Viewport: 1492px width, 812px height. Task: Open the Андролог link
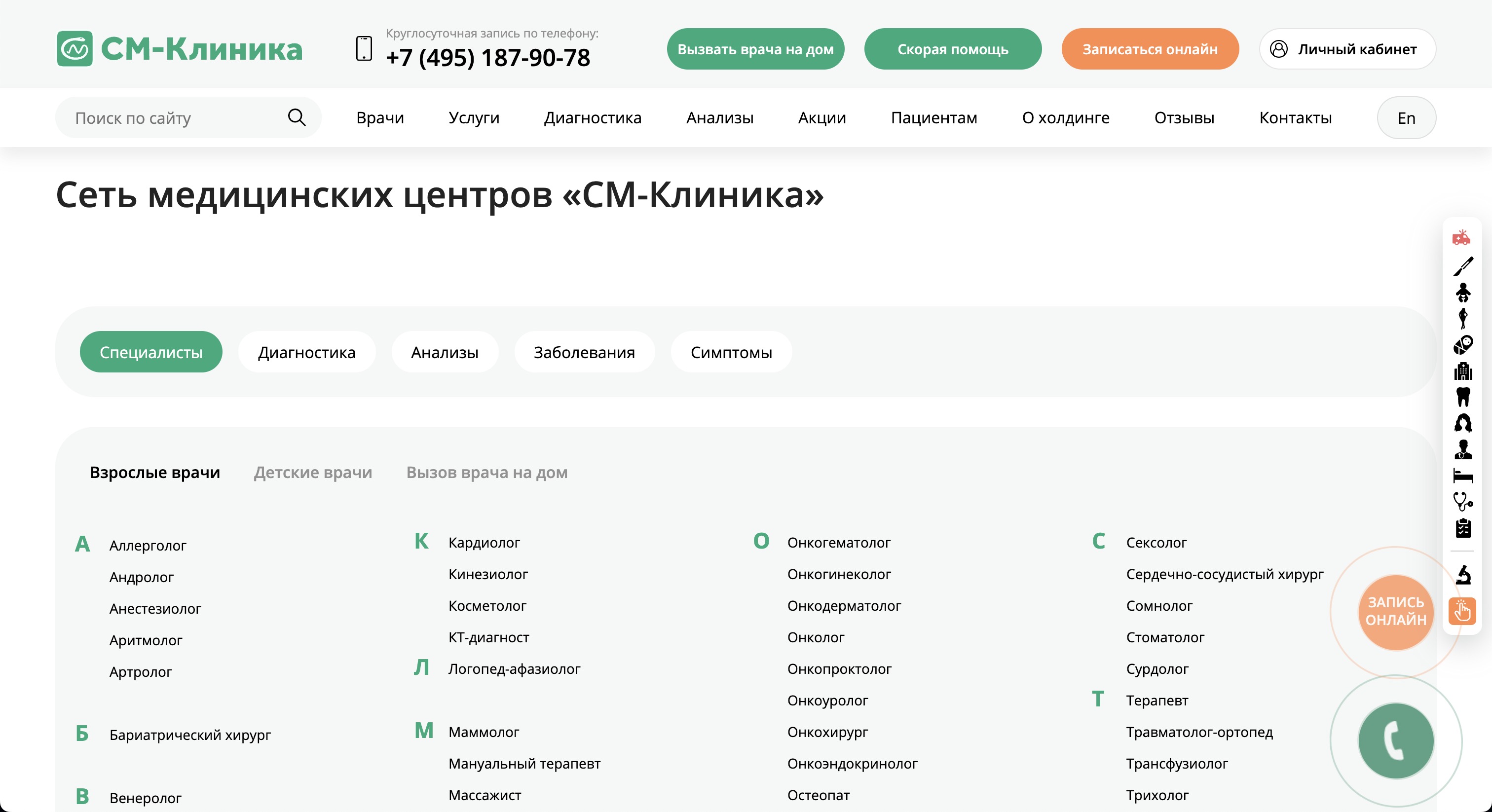point(141,578)
